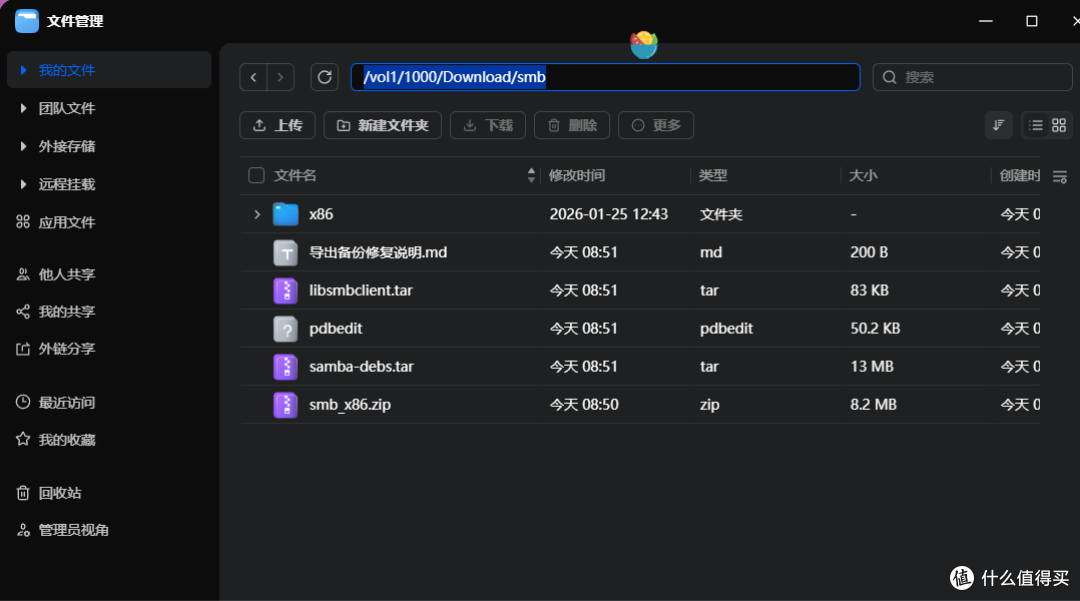
Task: Maximize the File Manager window
Action: 1032,21
